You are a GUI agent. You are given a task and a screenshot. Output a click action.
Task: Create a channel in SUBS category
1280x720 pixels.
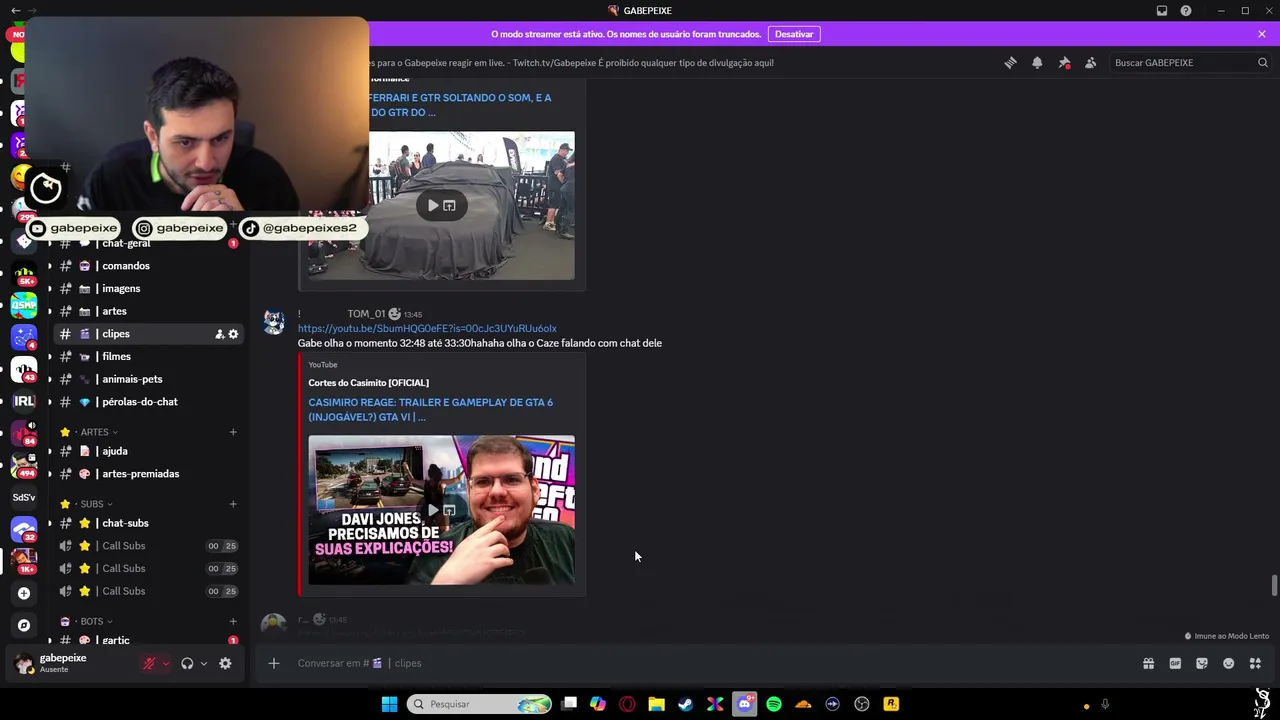[x=233, y=504]
